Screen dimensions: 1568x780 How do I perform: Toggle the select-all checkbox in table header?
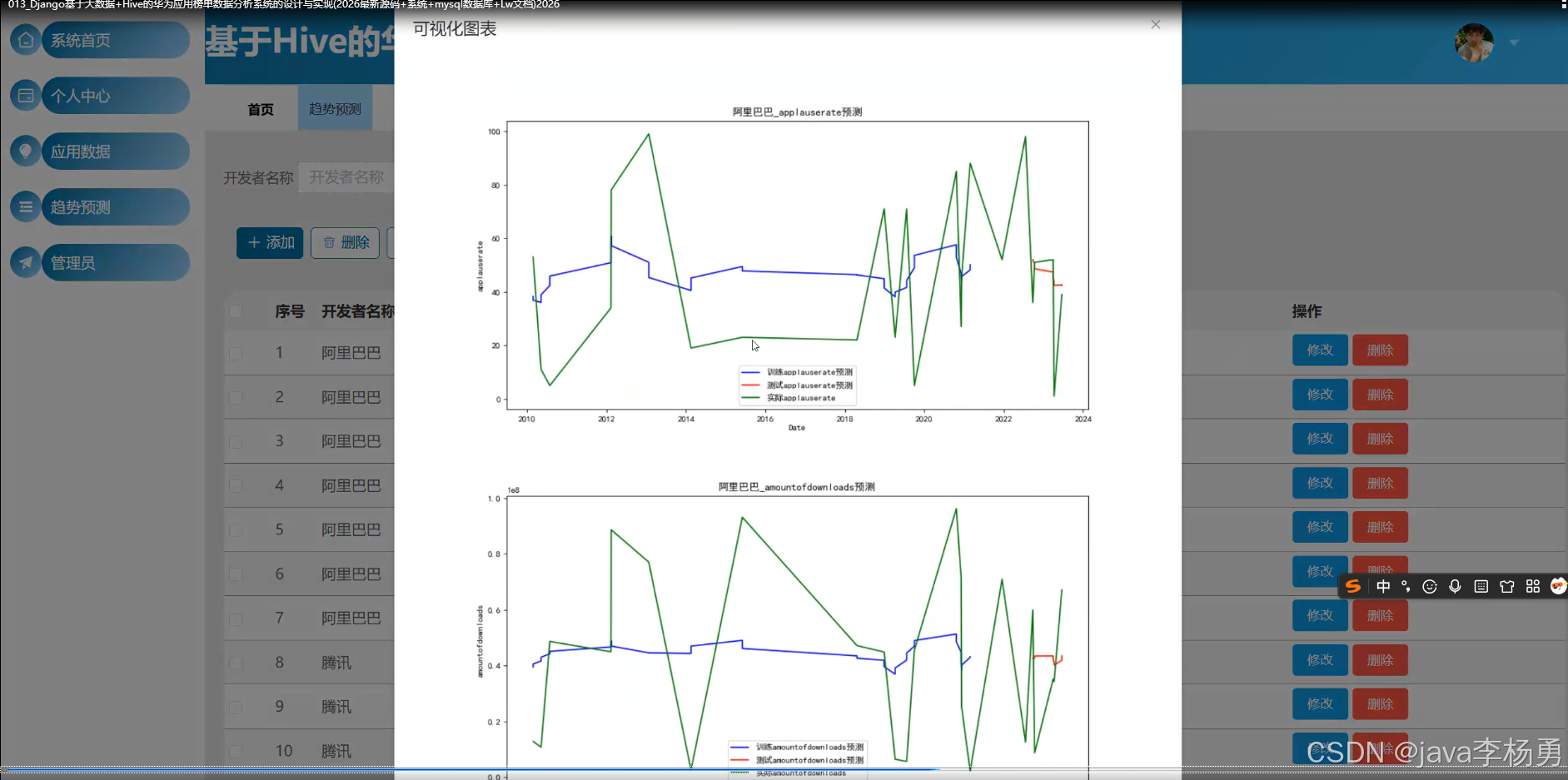(x=236, y=311)
